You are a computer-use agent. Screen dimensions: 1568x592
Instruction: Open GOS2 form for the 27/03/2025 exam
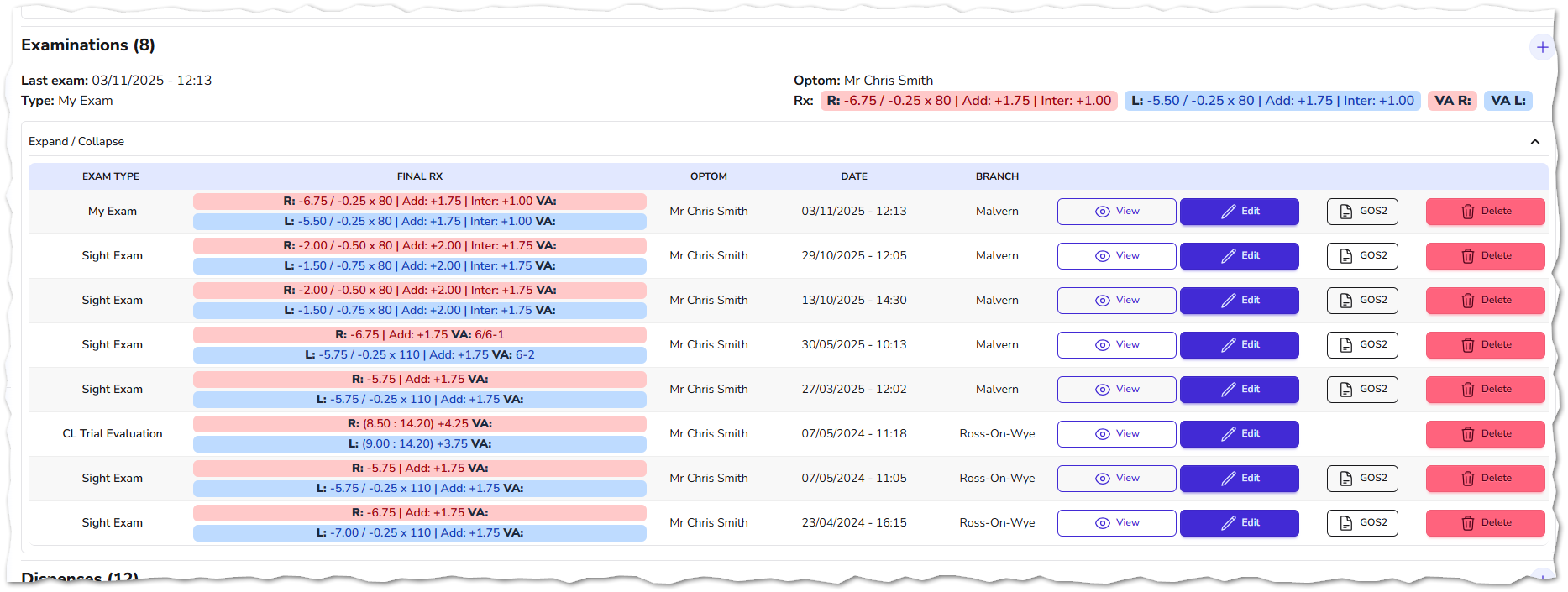click(1362, 390)
